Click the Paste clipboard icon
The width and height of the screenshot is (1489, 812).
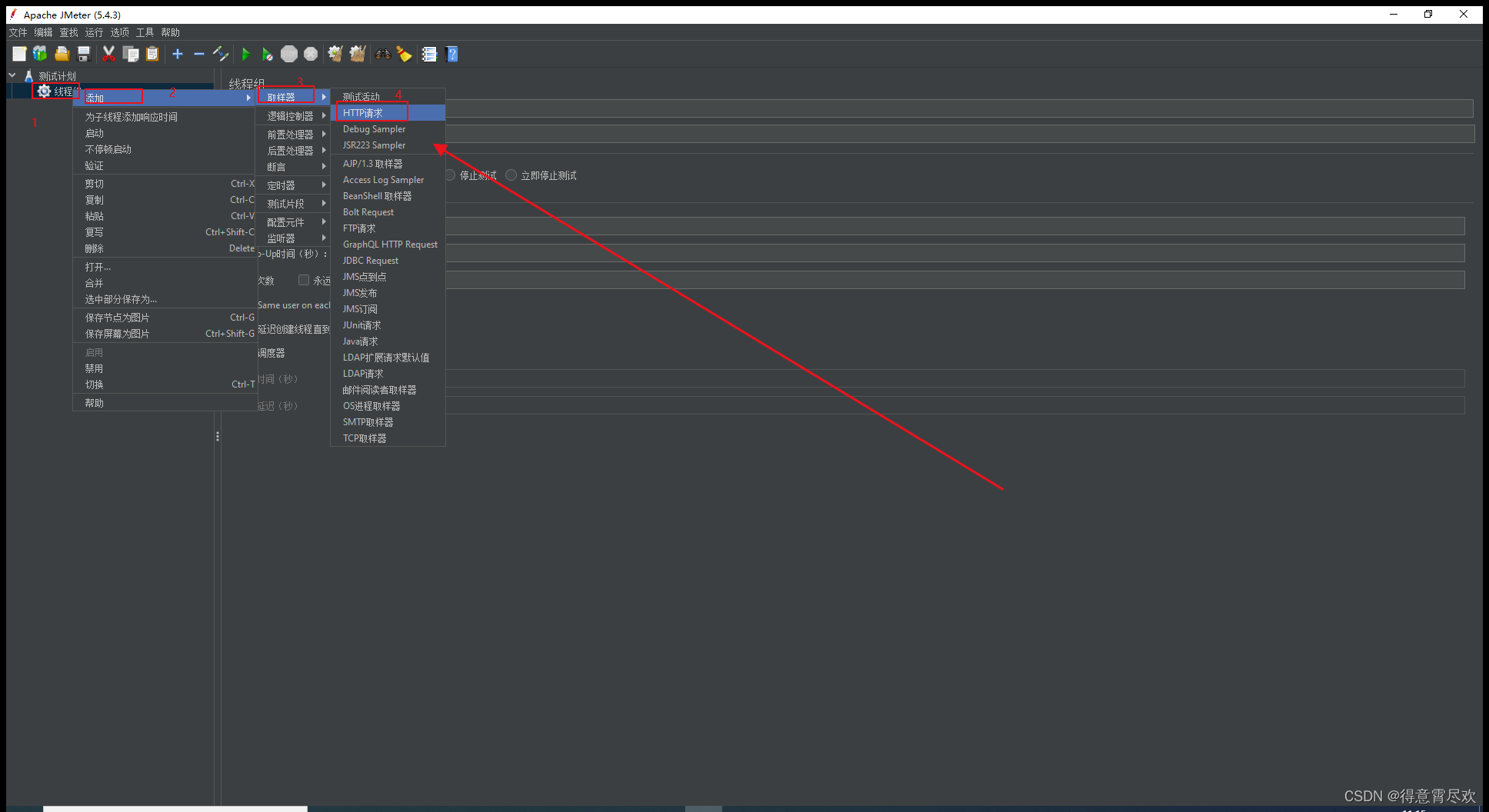point(152,54)
